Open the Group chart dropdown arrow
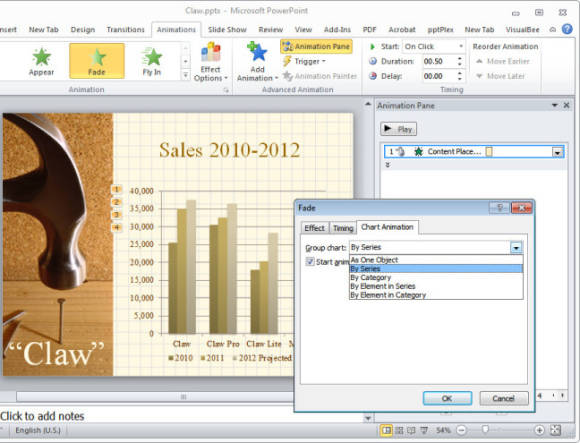This screenshot has height=443, width=580. (x=516, y=247)
